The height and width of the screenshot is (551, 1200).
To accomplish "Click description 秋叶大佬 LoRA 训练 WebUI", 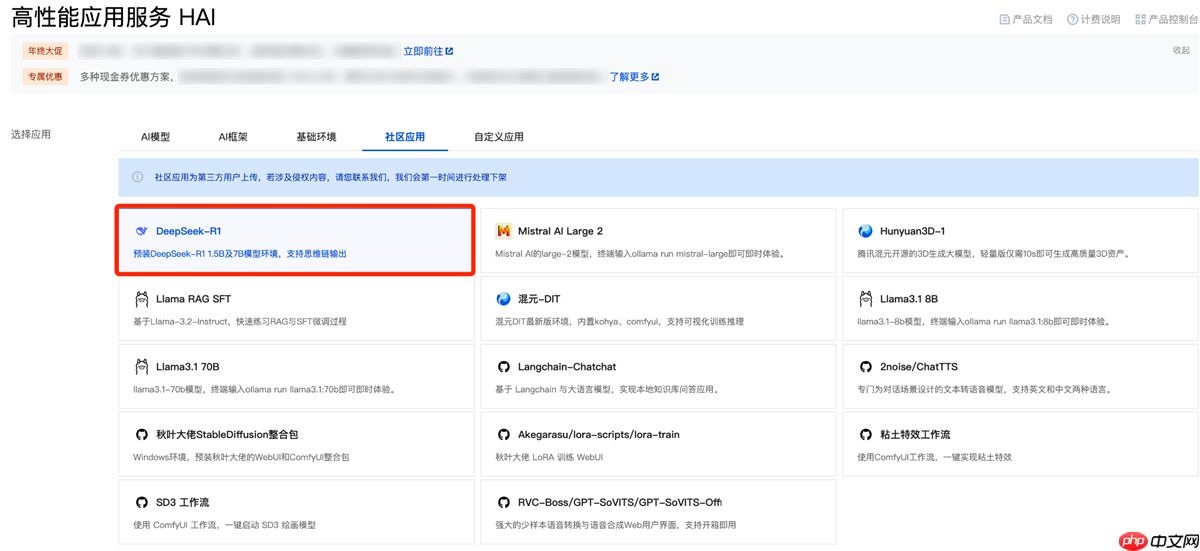I will 549,458.
